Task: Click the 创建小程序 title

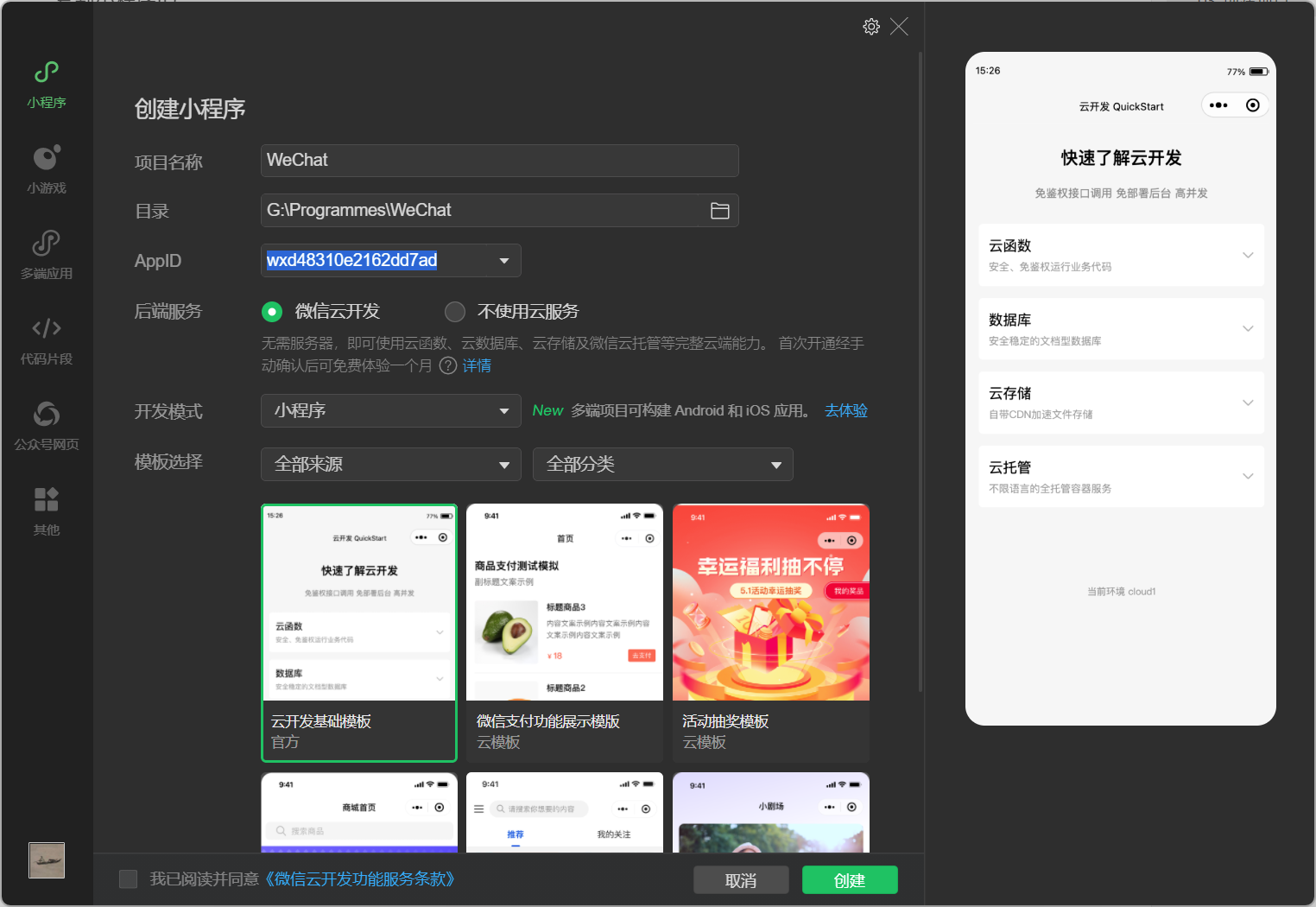Action: coord(190,109)
